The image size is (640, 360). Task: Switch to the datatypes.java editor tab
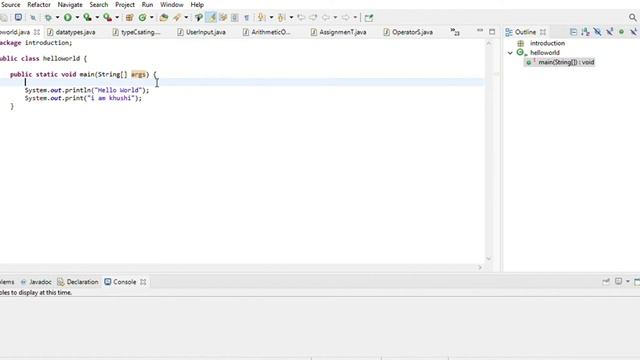pos(71,32)
